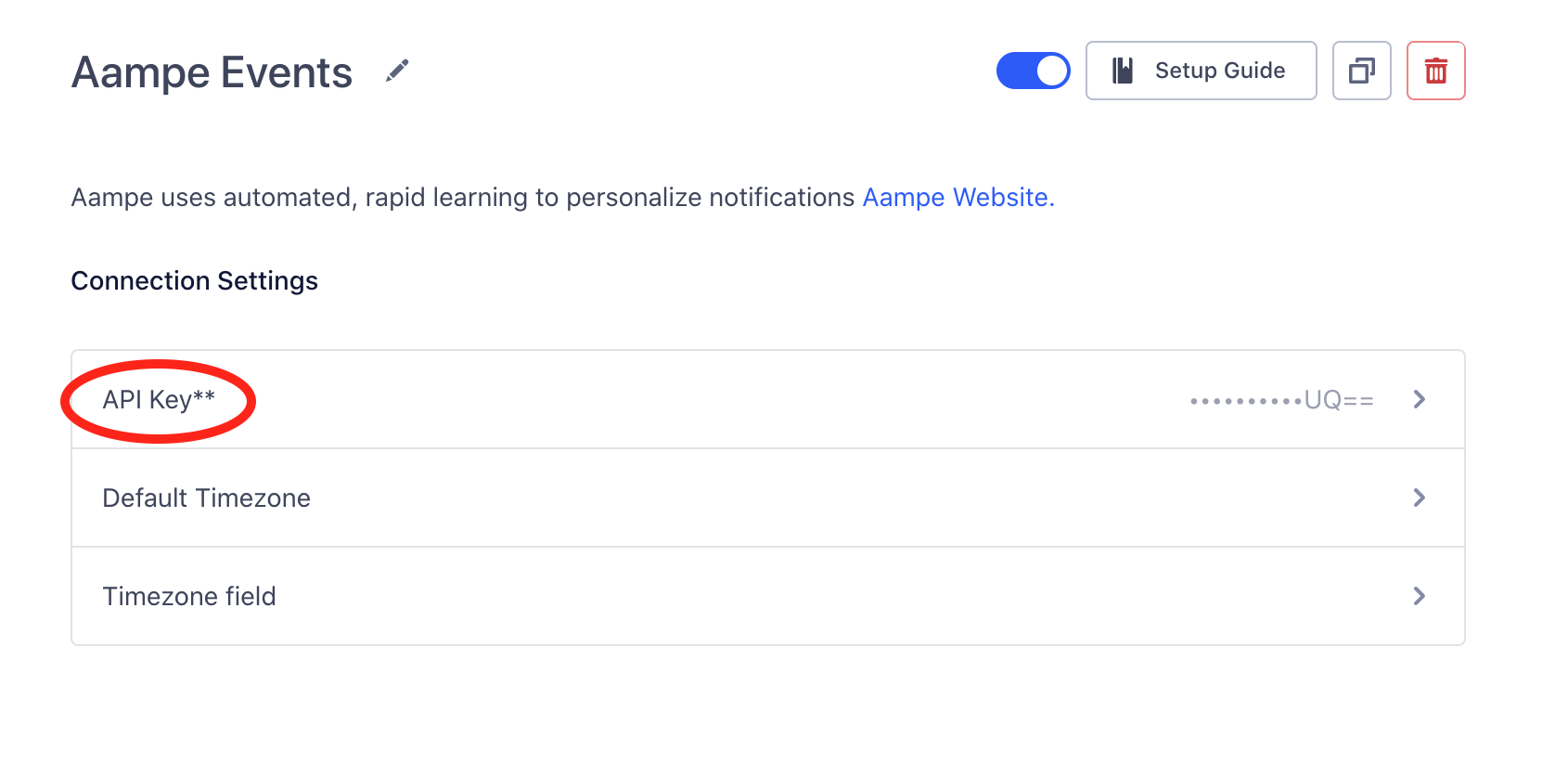The height and width of the screenshot is (763, 1568).
Task: Click empty middle area of API Key row
Action: click(x=705, y=400)
